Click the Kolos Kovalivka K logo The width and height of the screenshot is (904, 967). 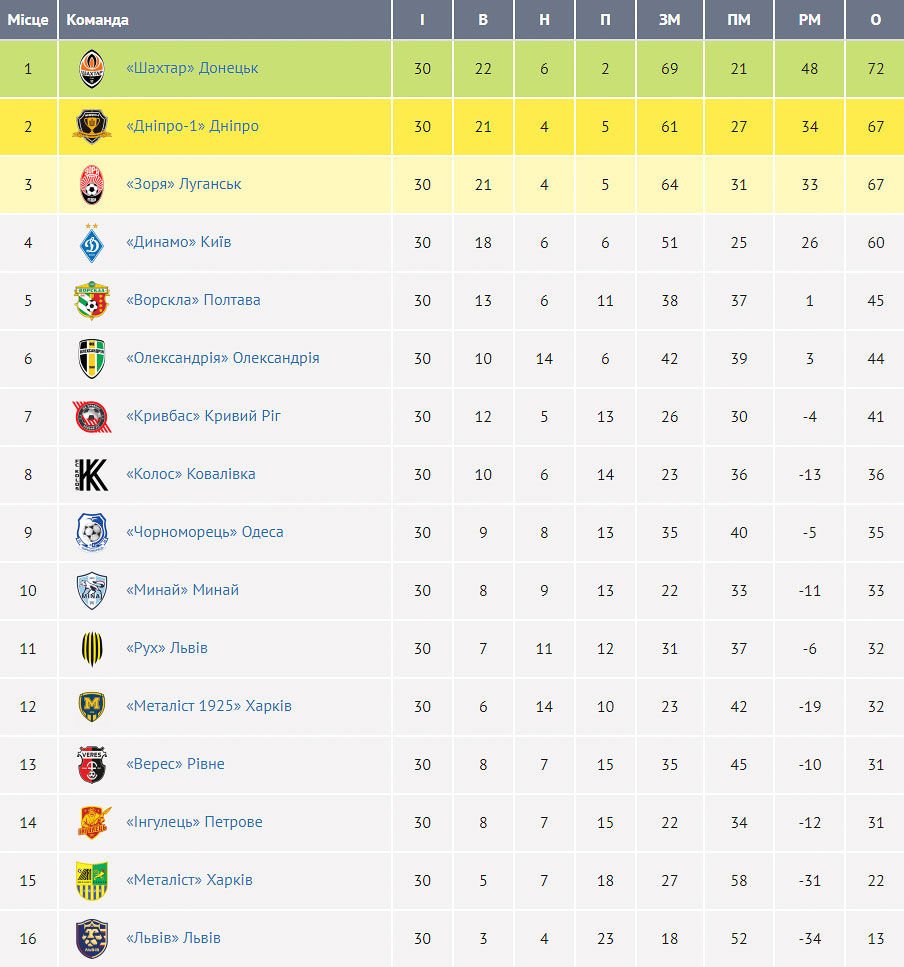click(x=92, y=474)
